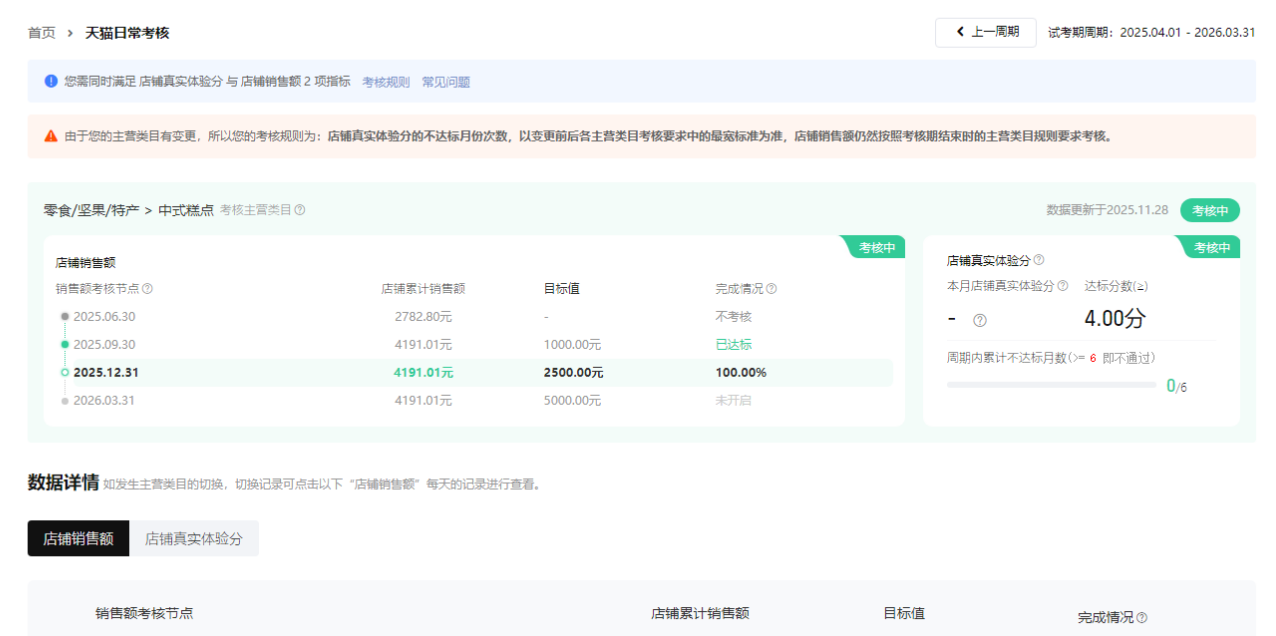
Task: Click help icon beside the dash score value
Action: tap(980, 320)
